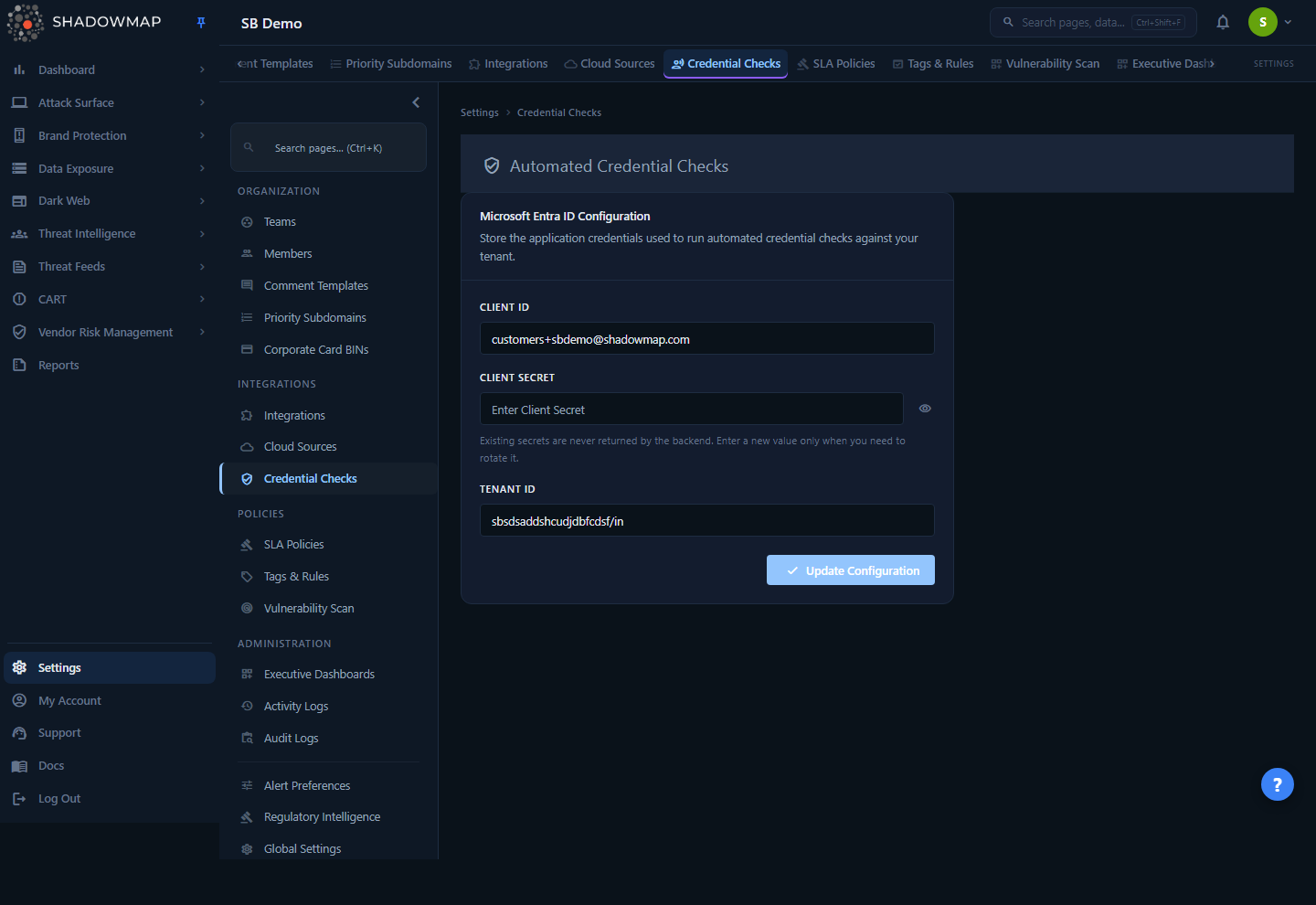Expand Vendor Risk Management chevron

[x=202, y=332]
